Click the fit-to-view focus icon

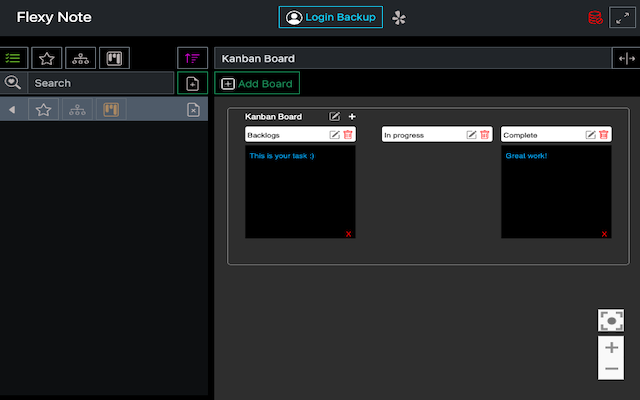point(611,320)
